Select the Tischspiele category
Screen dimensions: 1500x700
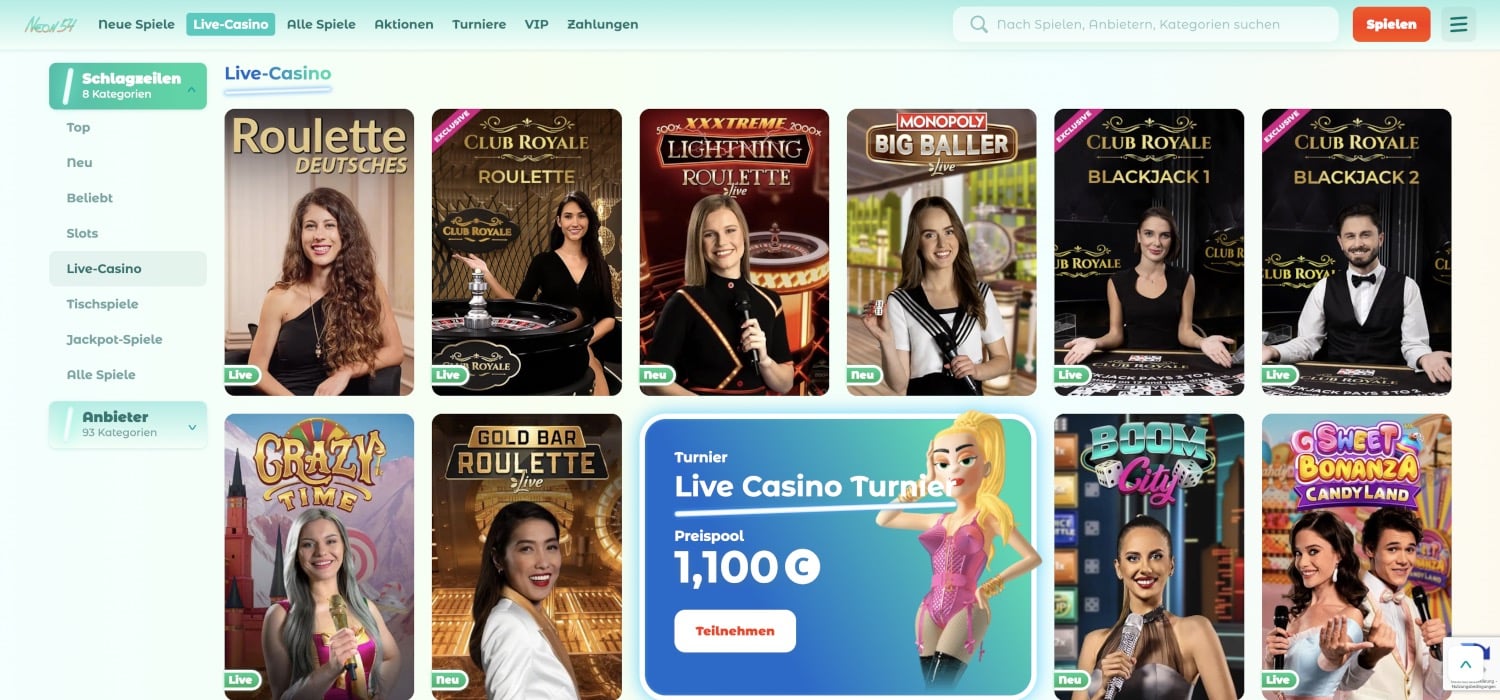pyautogui.click(x=102, y=304)
